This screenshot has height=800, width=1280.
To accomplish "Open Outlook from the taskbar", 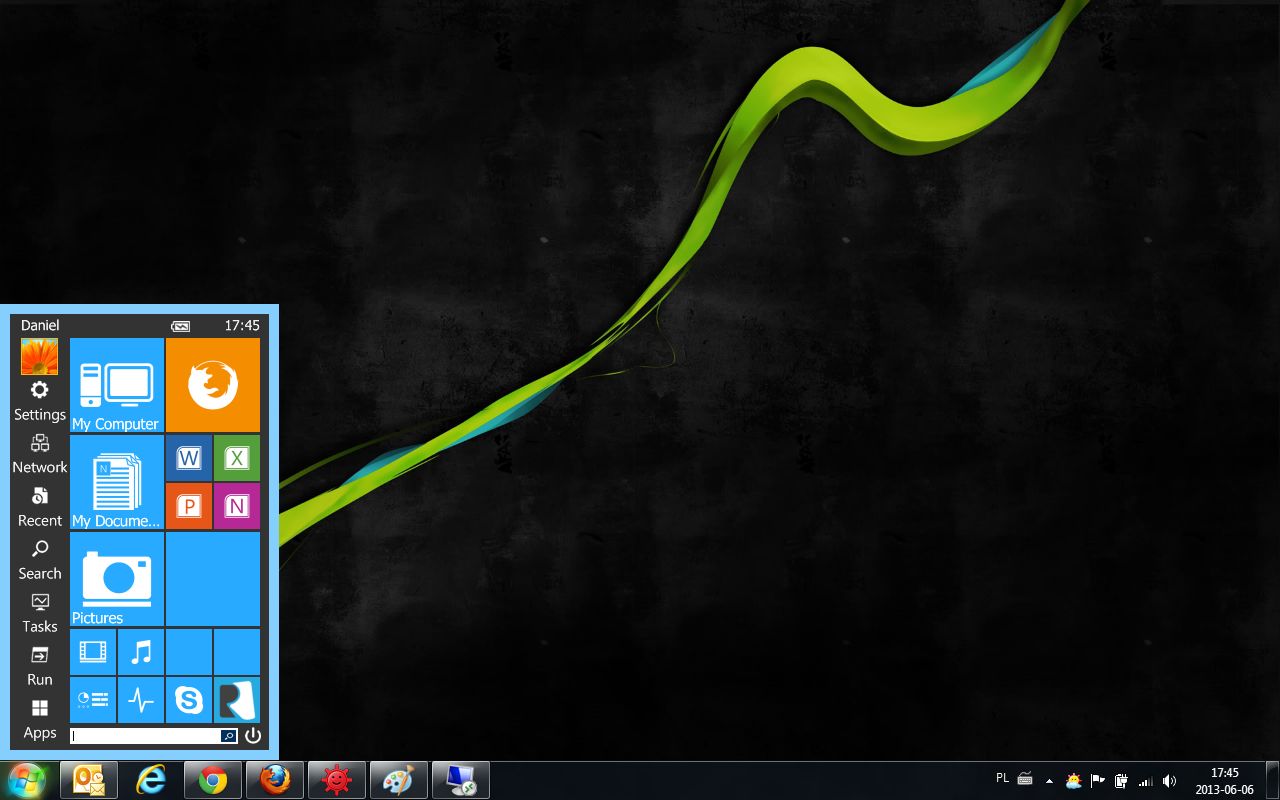I will (89, 780).
